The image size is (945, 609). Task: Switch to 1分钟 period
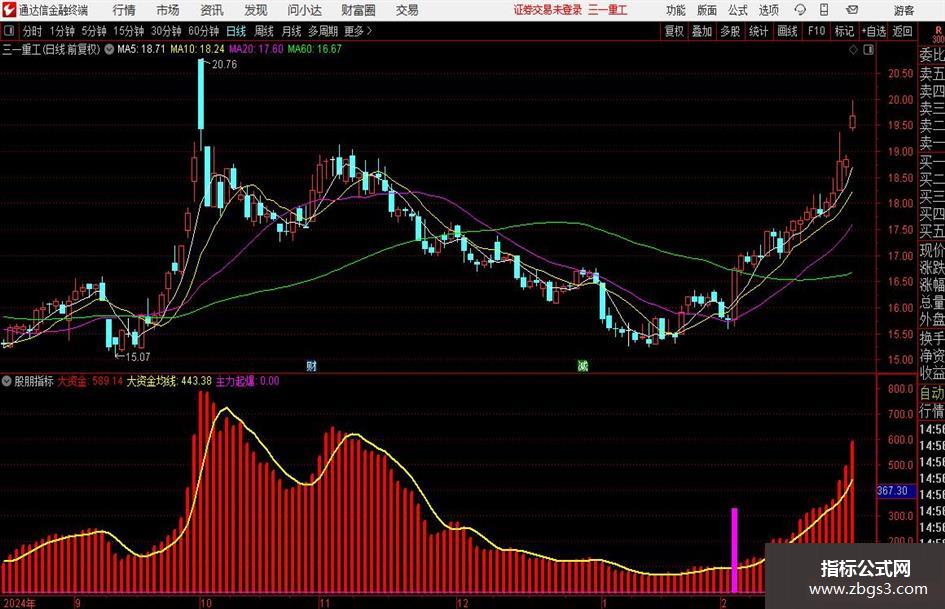click(x=61, y=31)
